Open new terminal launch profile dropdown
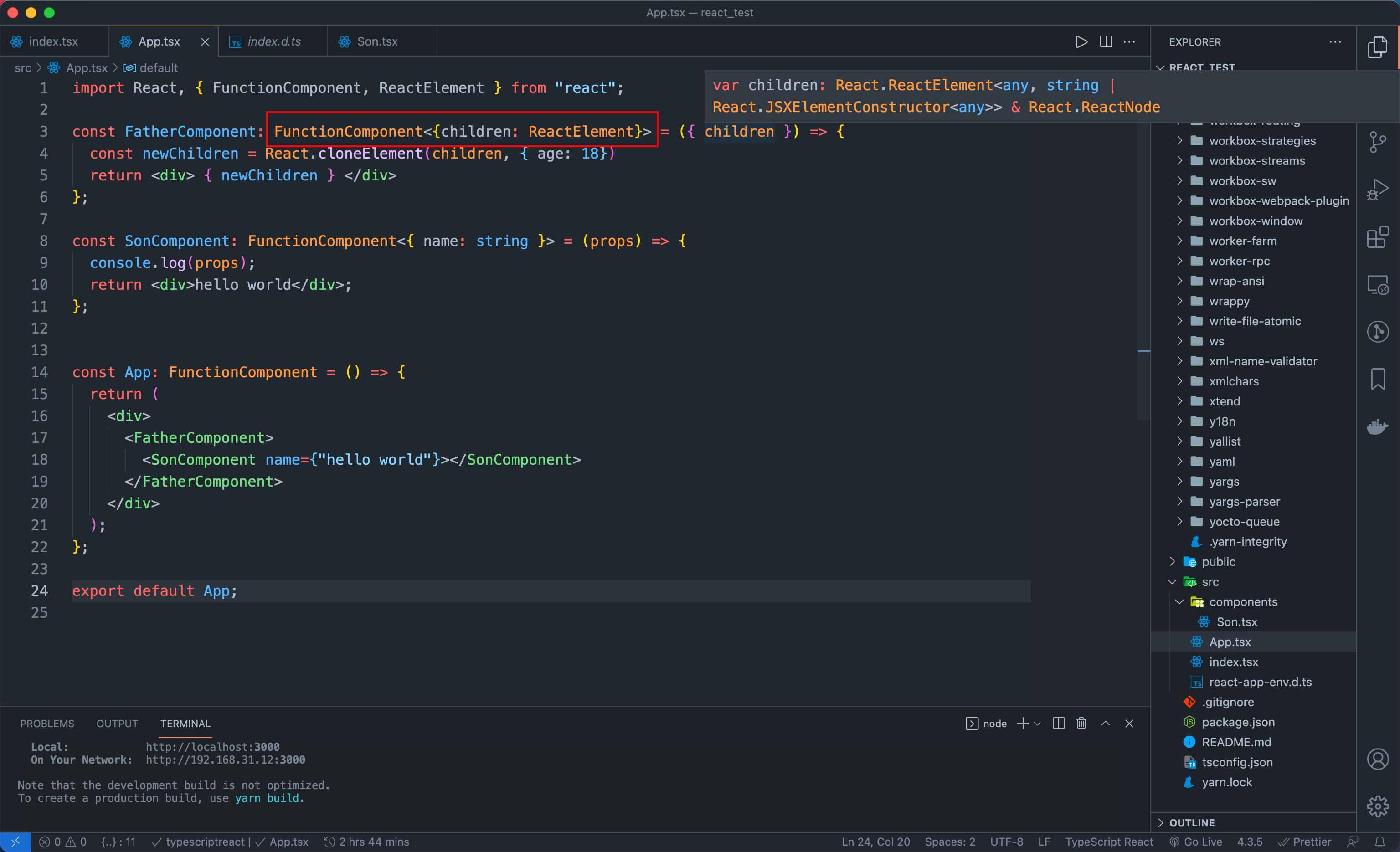 point(1038,723)
